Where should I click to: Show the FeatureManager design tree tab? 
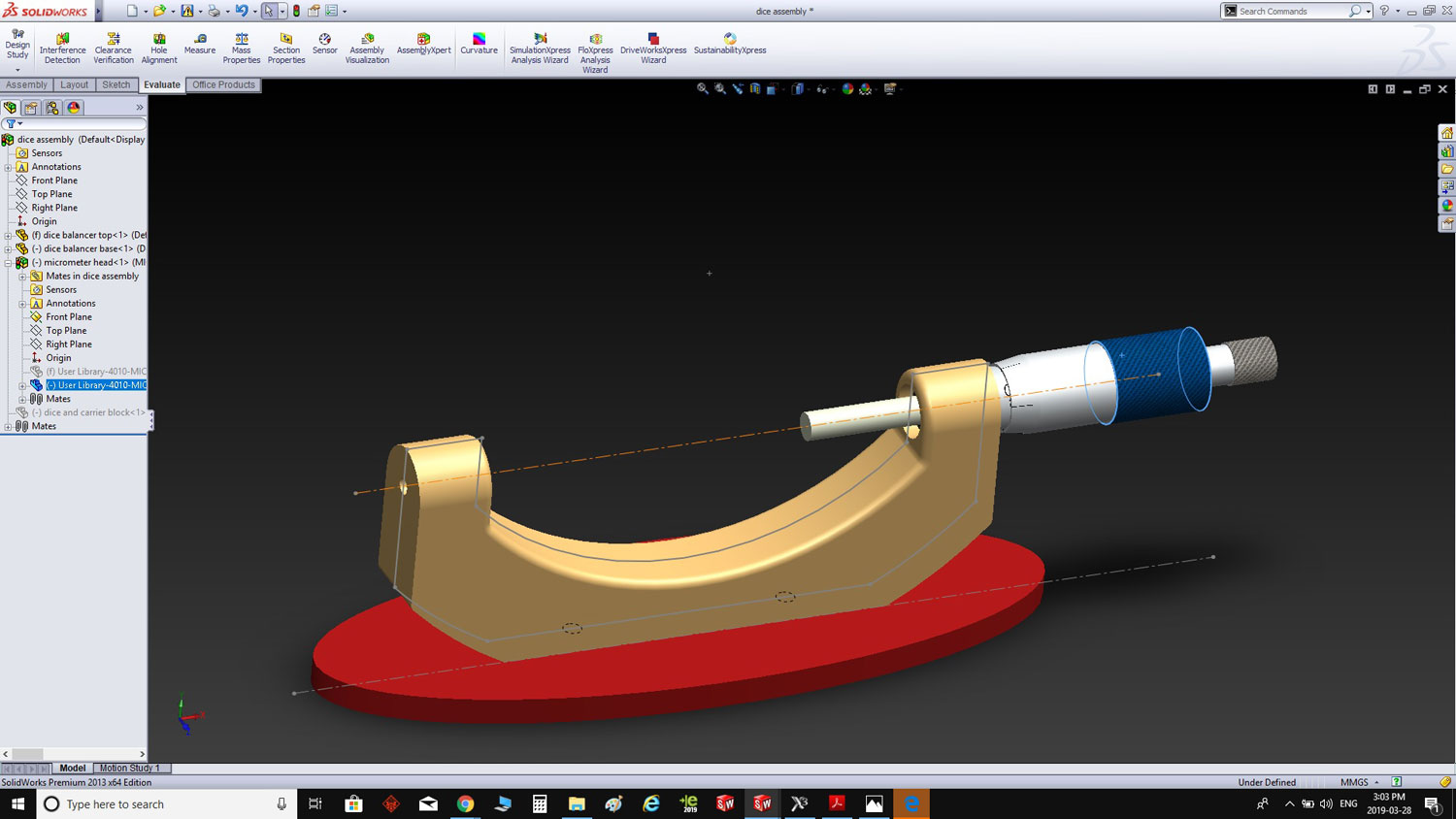pyautogui.click(x=11, y=108)
